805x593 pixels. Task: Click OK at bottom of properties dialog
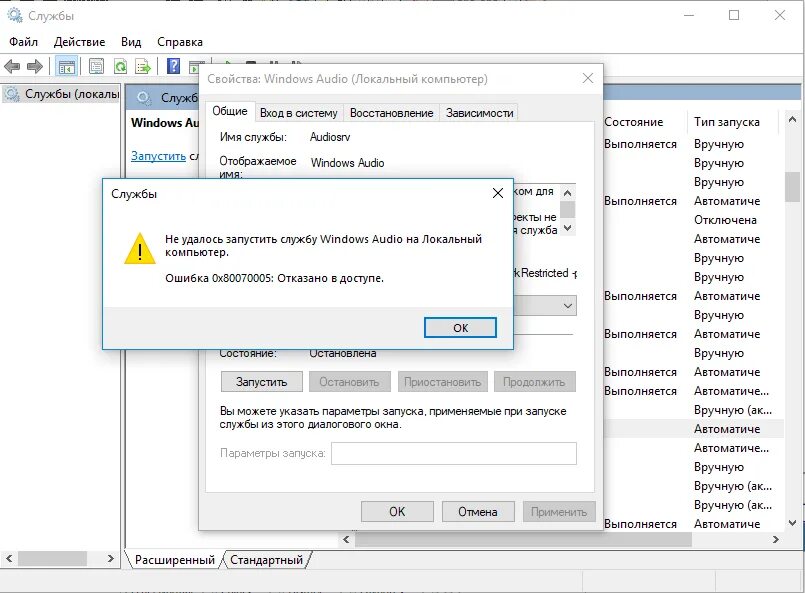point(397,512)
